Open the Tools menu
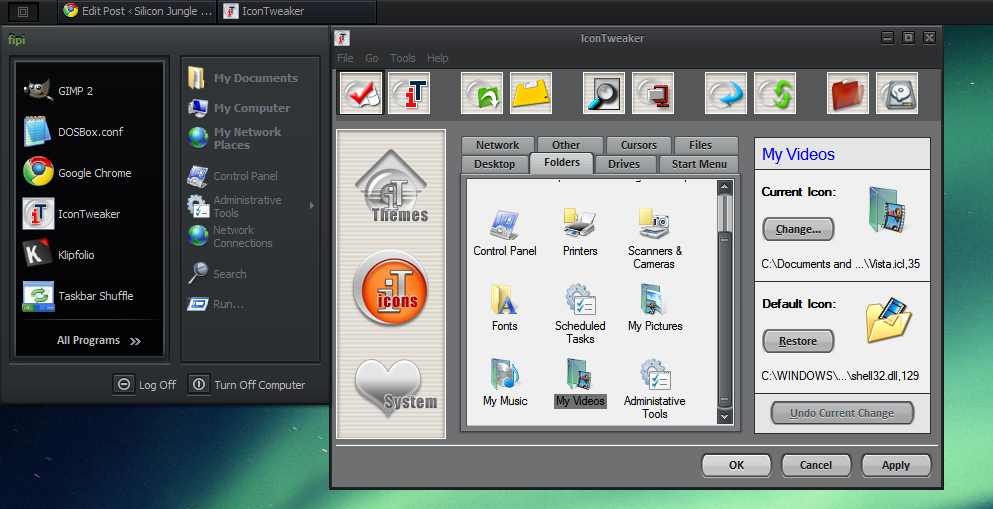Image resolution: width=993 pixels, height=509 pixels. (x=403, y=58)
